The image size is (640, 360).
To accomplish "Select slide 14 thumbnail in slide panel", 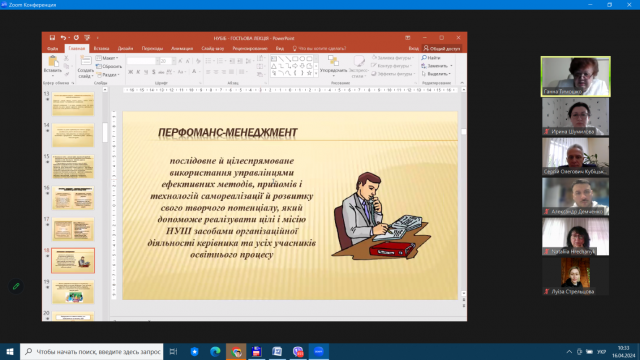I will point(73,136).
